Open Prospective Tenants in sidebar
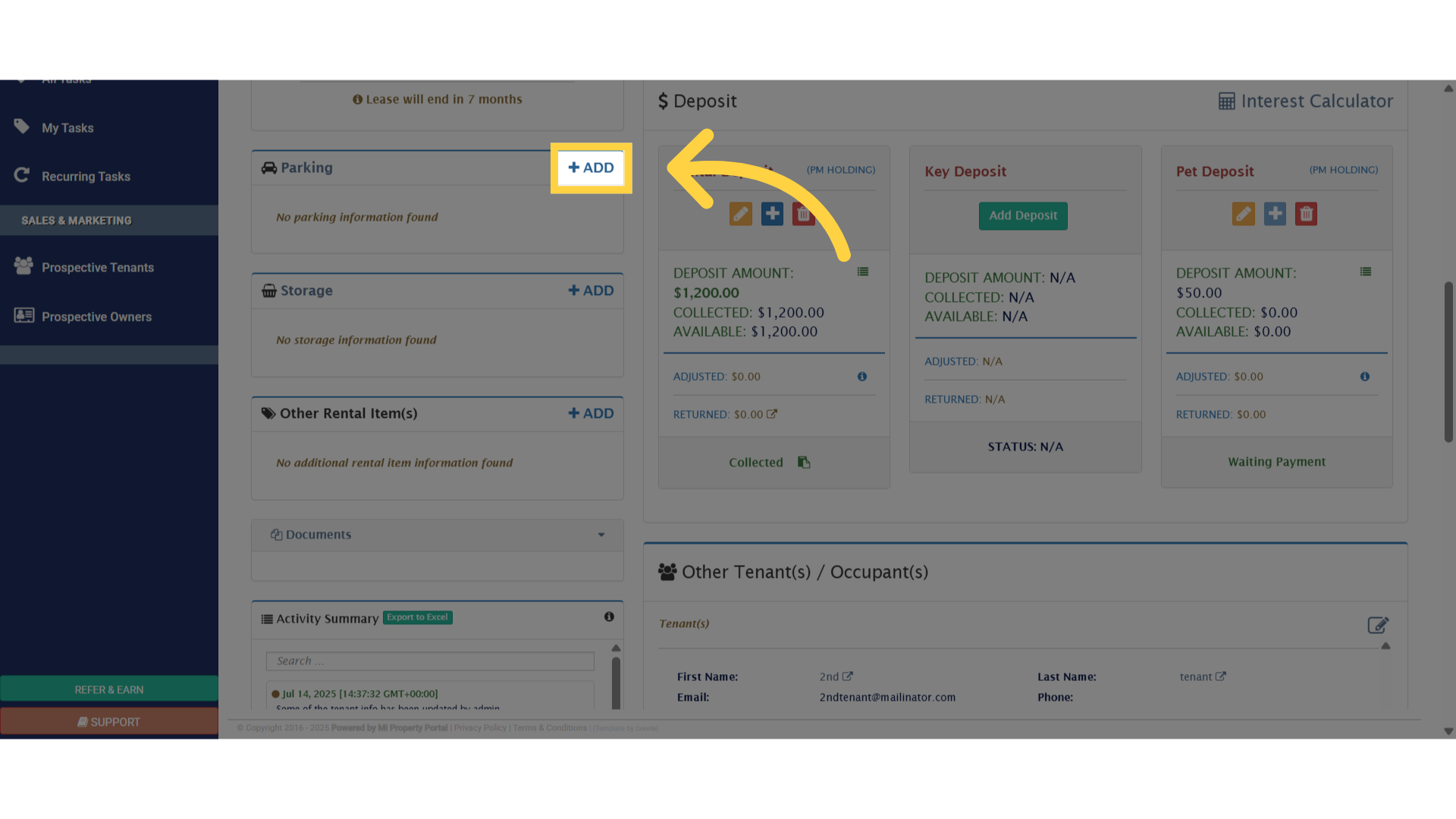 coord(98,268)
